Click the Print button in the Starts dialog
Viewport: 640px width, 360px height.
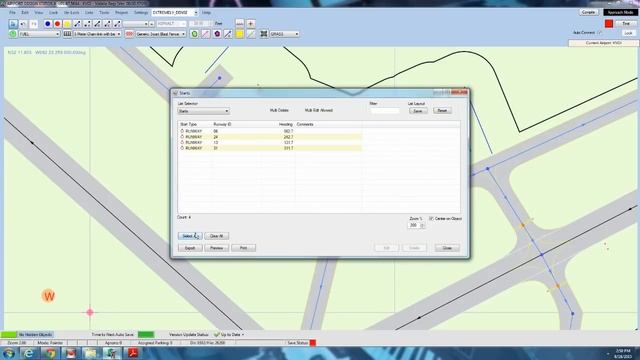click(244, 248)
